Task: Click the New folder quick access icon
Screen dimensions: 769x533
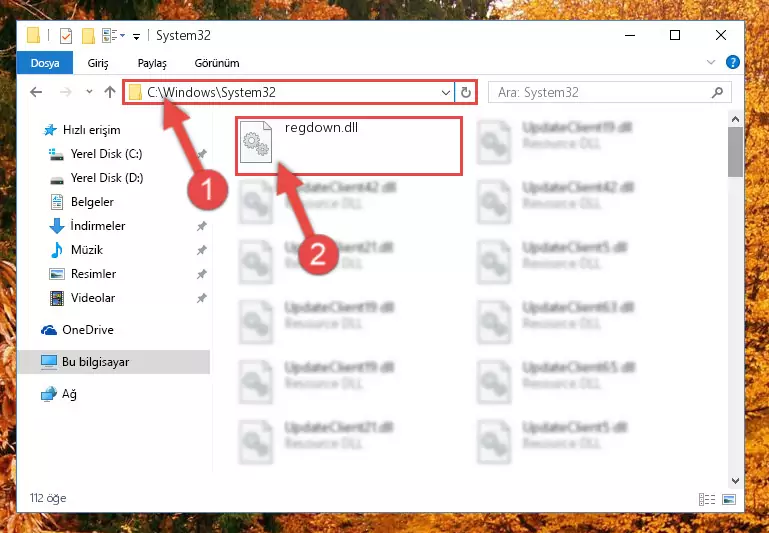Action: coord(88,36)
